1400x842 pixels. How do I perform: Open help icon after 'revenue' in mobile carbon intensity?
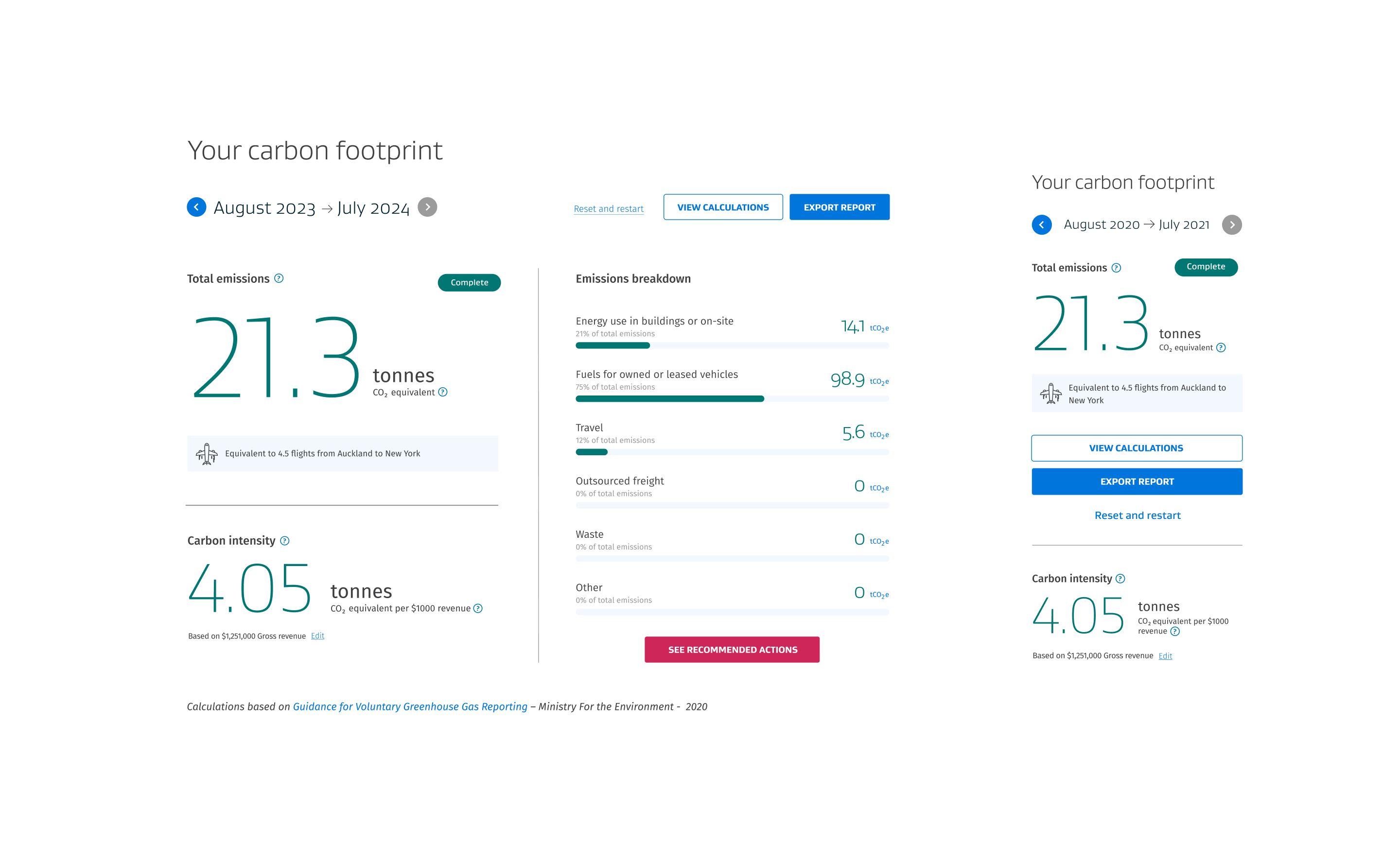tap(1175, 632)
